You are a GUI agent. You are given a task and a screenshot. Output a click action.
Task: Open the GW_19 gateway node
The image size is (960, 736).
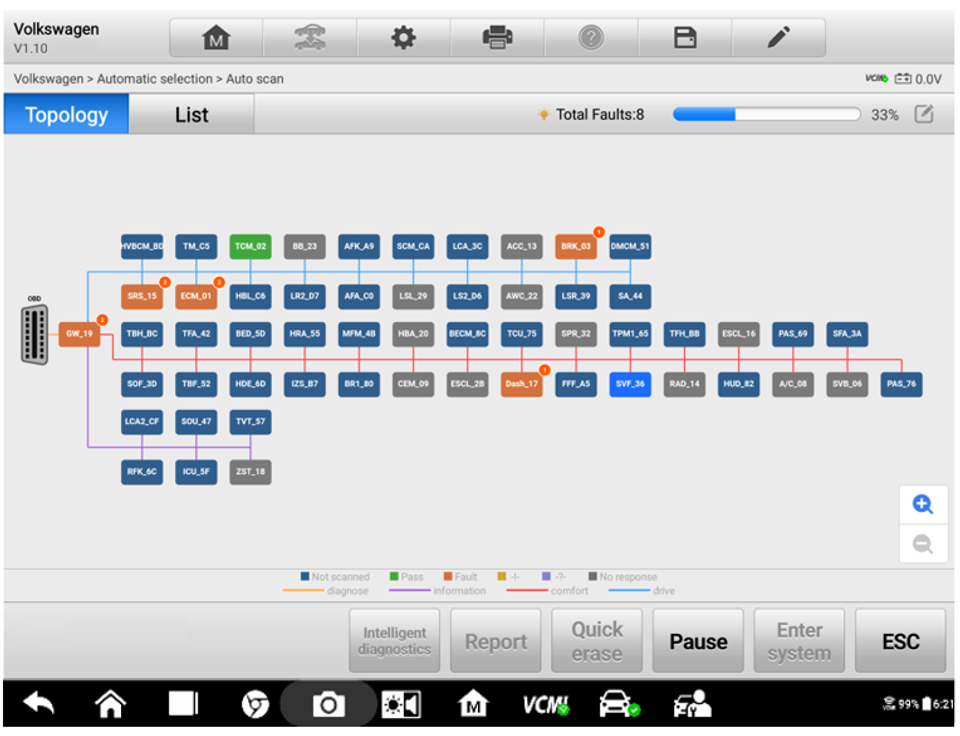(x=79, y=334)
